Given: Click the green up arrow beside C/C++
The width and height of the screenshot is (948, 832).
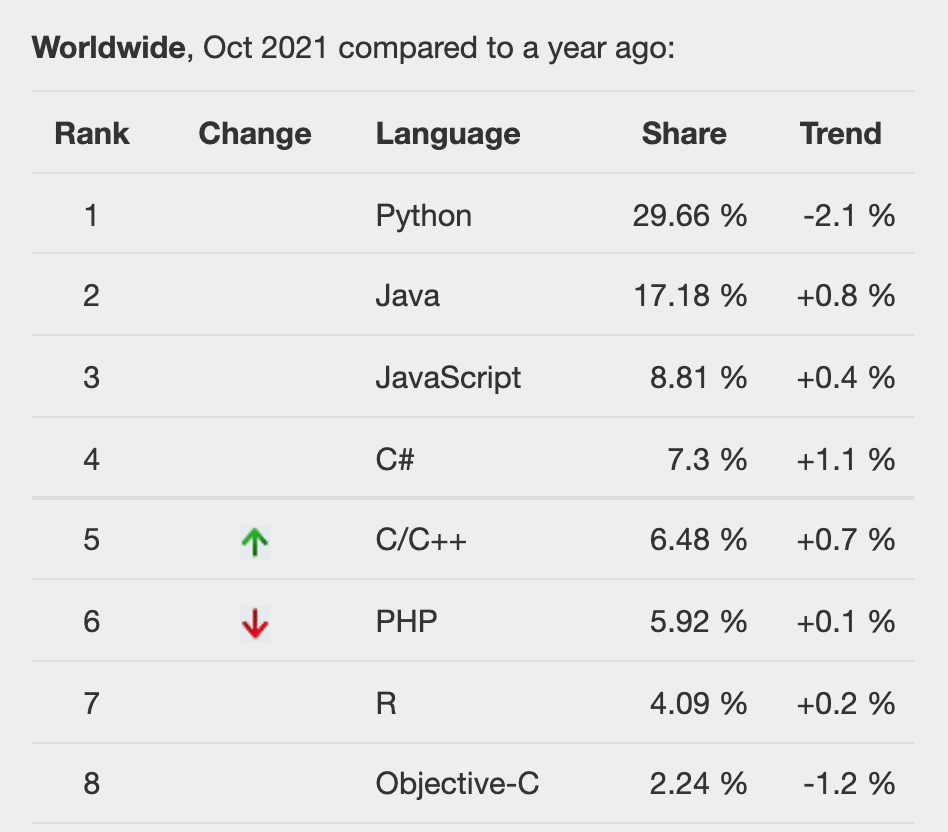Looking at the screenshot, I should (255, 542).
